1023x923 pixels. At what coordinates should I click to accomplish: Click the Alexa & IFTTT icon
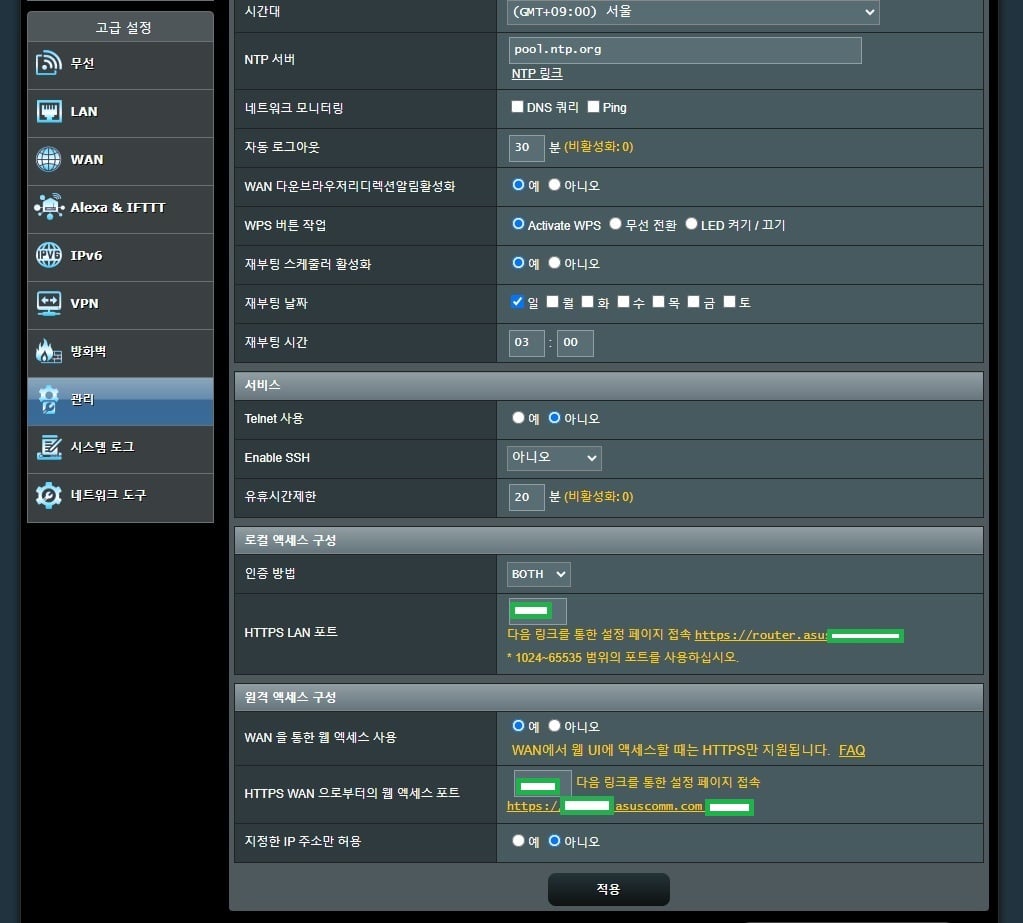point(49,207)
